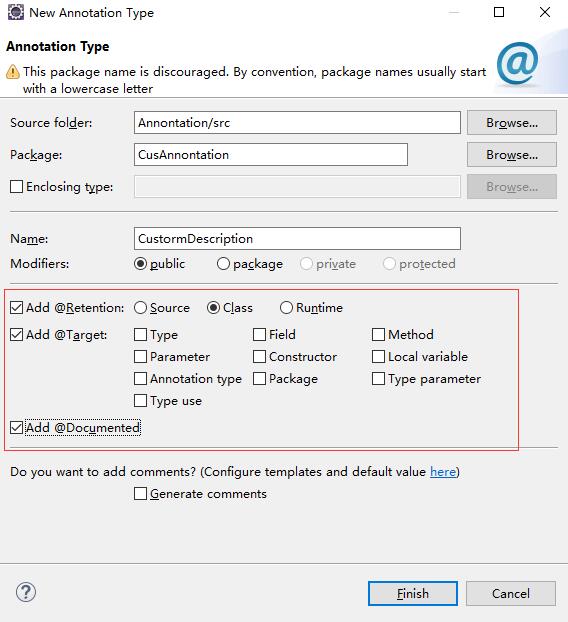Viewport: 568px width, 622px height.
Task: Tick the Package target checkbox
Action: (x=259, y=379)
